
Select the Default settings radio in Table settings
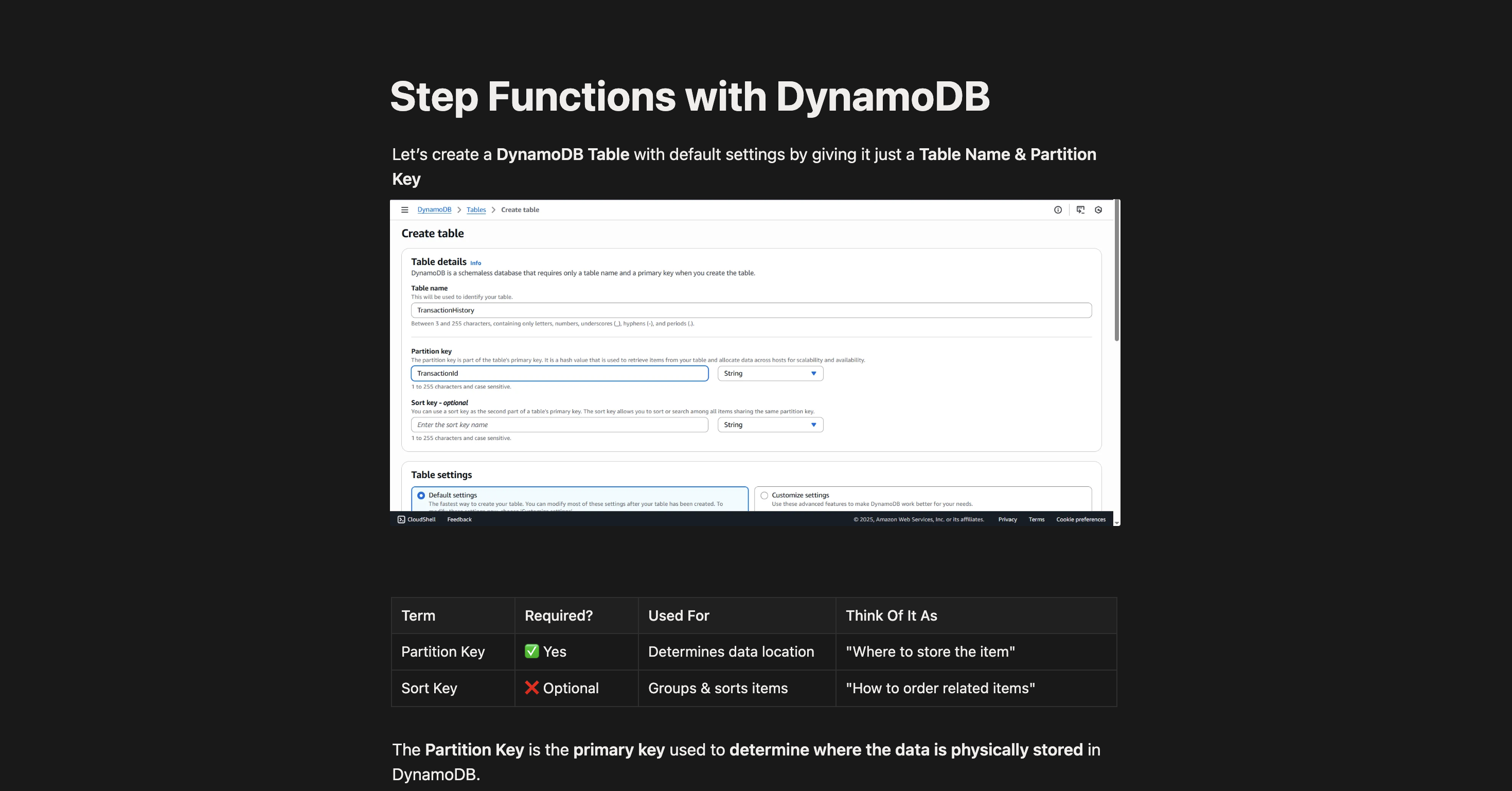(421, 495)
